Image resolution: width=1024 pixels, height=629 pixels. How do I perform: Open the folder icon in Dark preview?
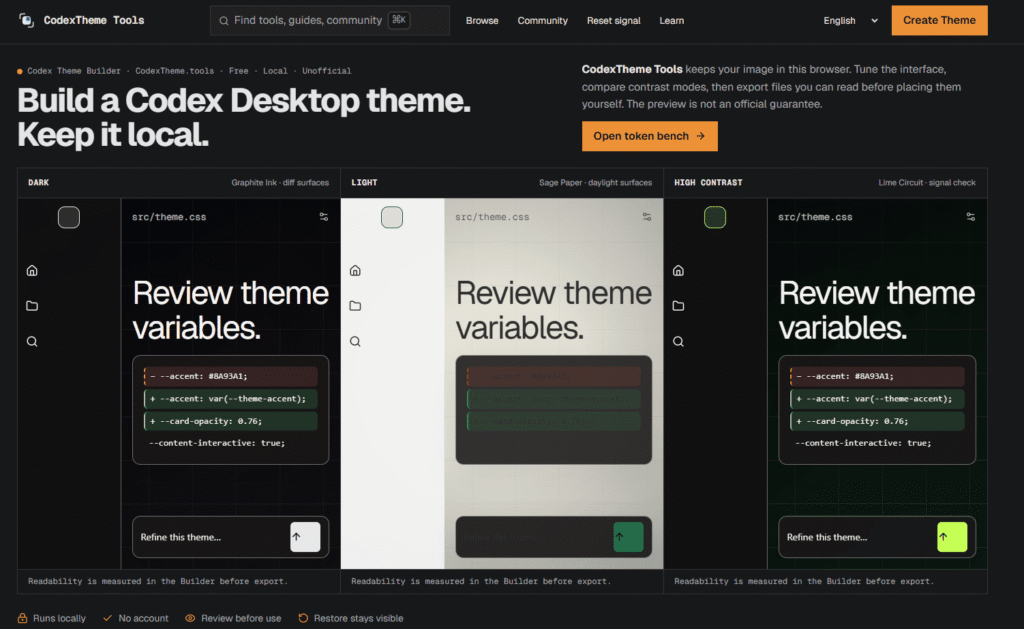[x=32, y=306]
